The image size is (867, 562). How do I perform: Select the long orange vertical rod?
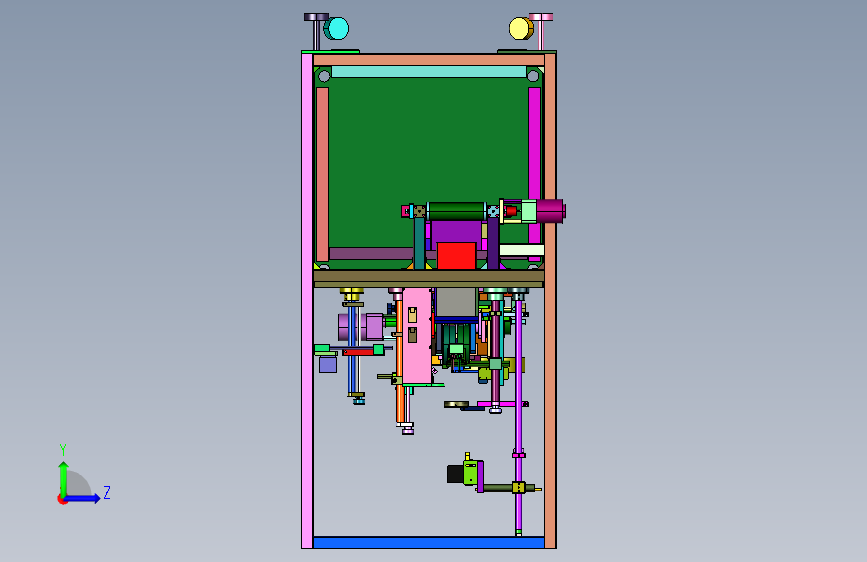399,361
